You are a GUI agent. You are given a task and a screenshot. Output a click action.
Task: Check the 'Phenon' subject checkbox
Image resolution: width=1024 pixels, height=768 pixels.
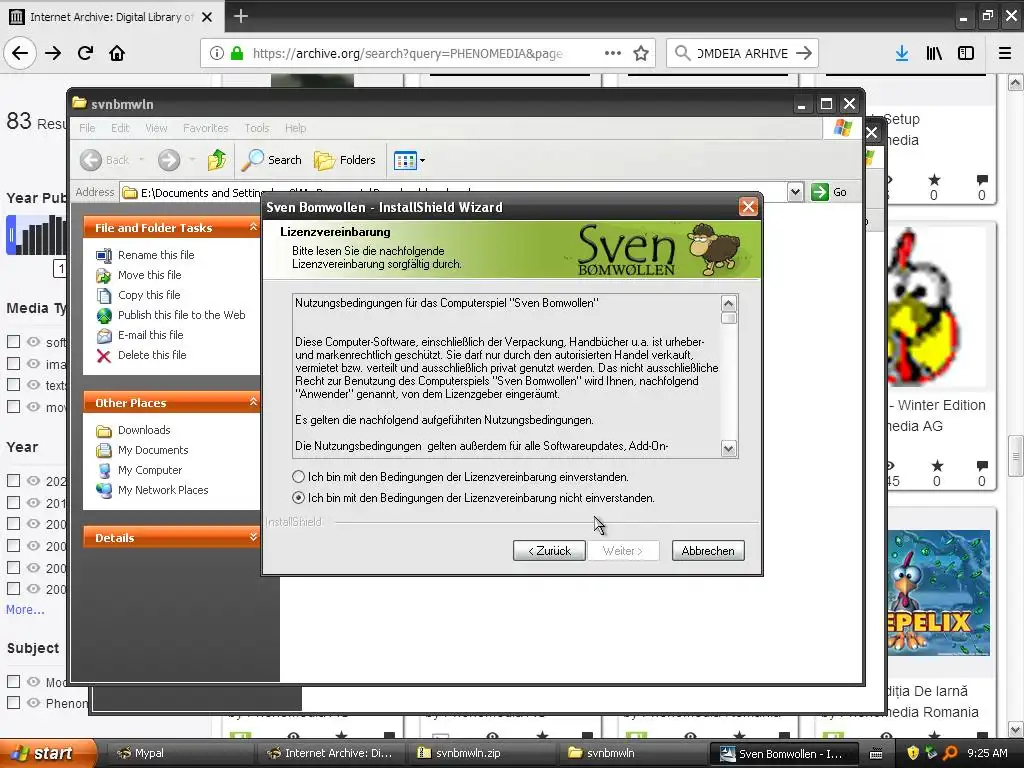click(x=13, y=702)
